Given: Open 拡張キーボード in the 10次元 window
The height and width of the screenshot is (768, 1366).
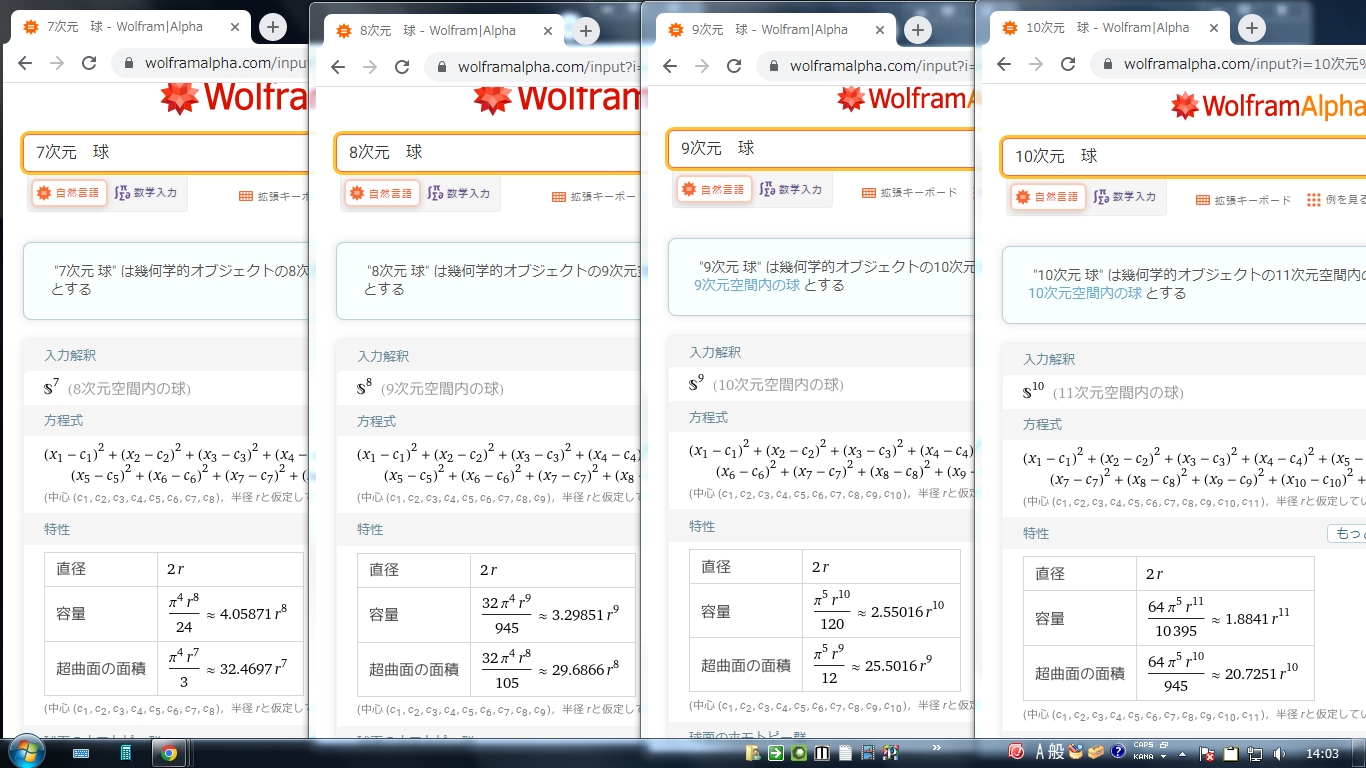Looking at the screenshot, I should click(x=1243, y=200).
